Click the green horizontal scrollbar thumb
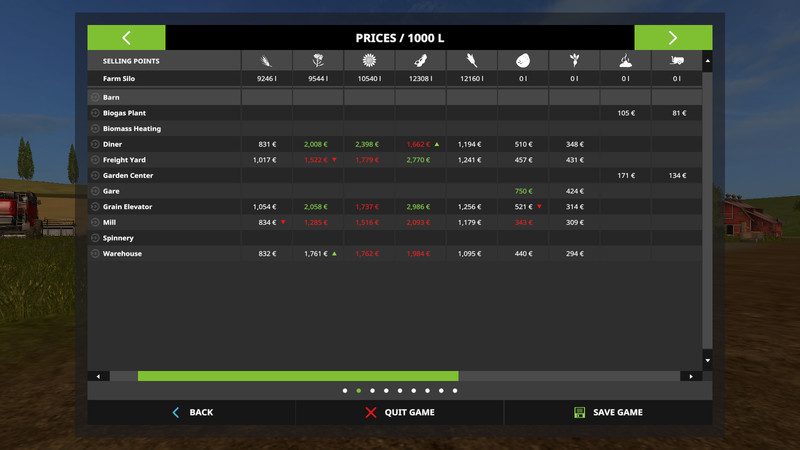The image size is (800, 450). 298,376
